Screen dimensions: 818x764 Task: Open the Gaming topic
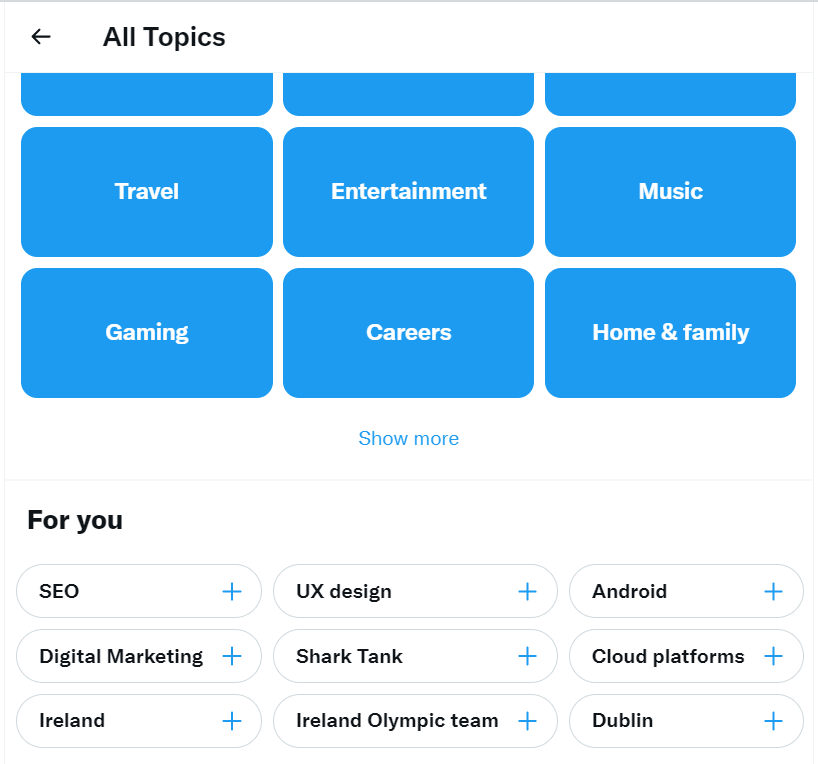pyautogui.click(x=146, y=332)
